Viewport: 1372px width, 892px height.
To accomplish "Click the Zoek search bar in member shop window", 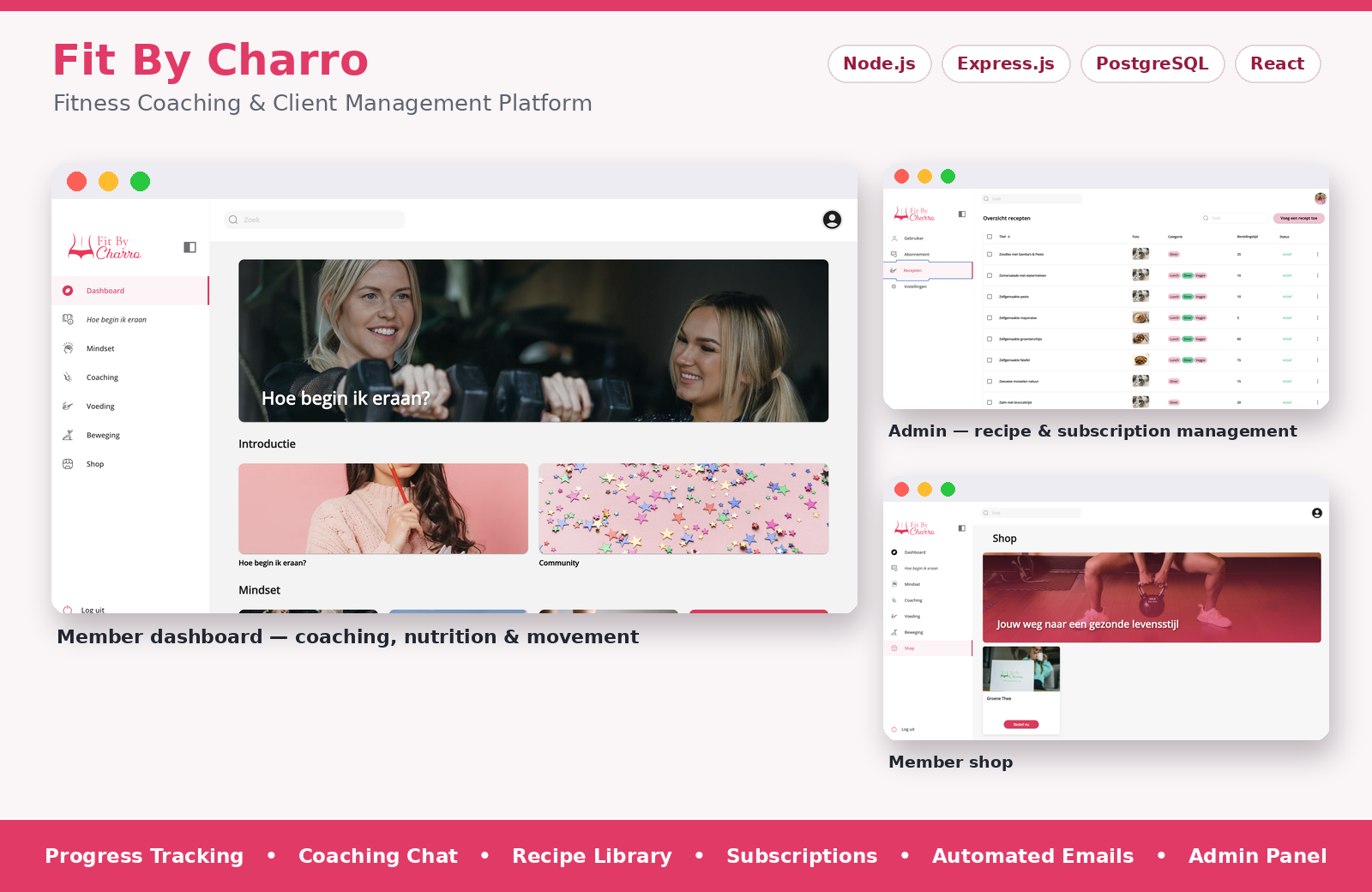I will click(1031, 513).
